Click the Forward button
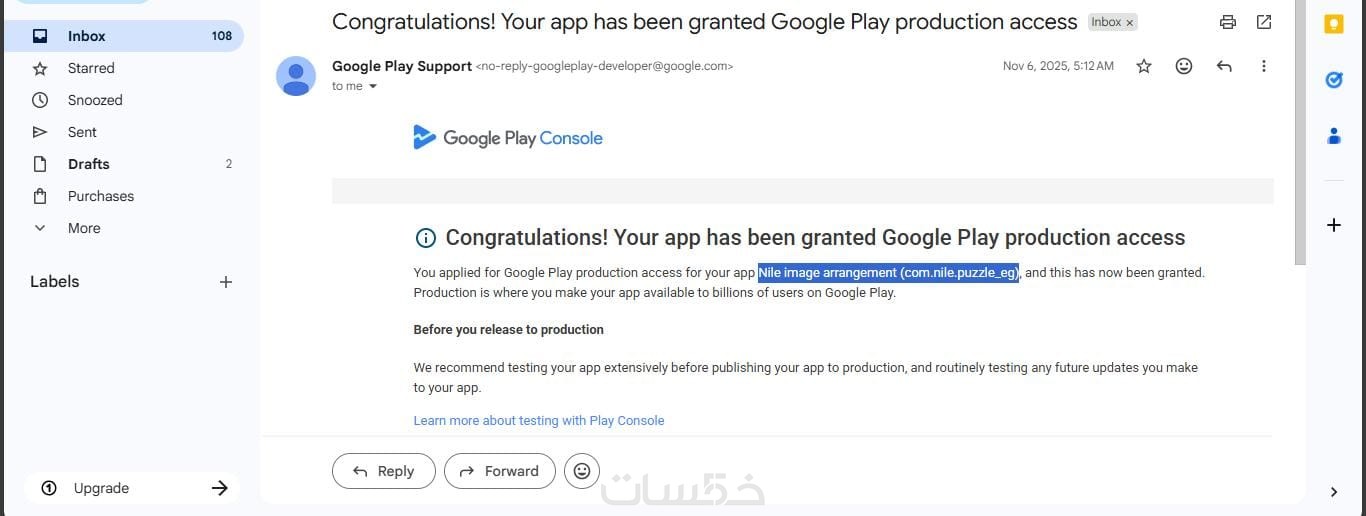 (x=499, y=471)
